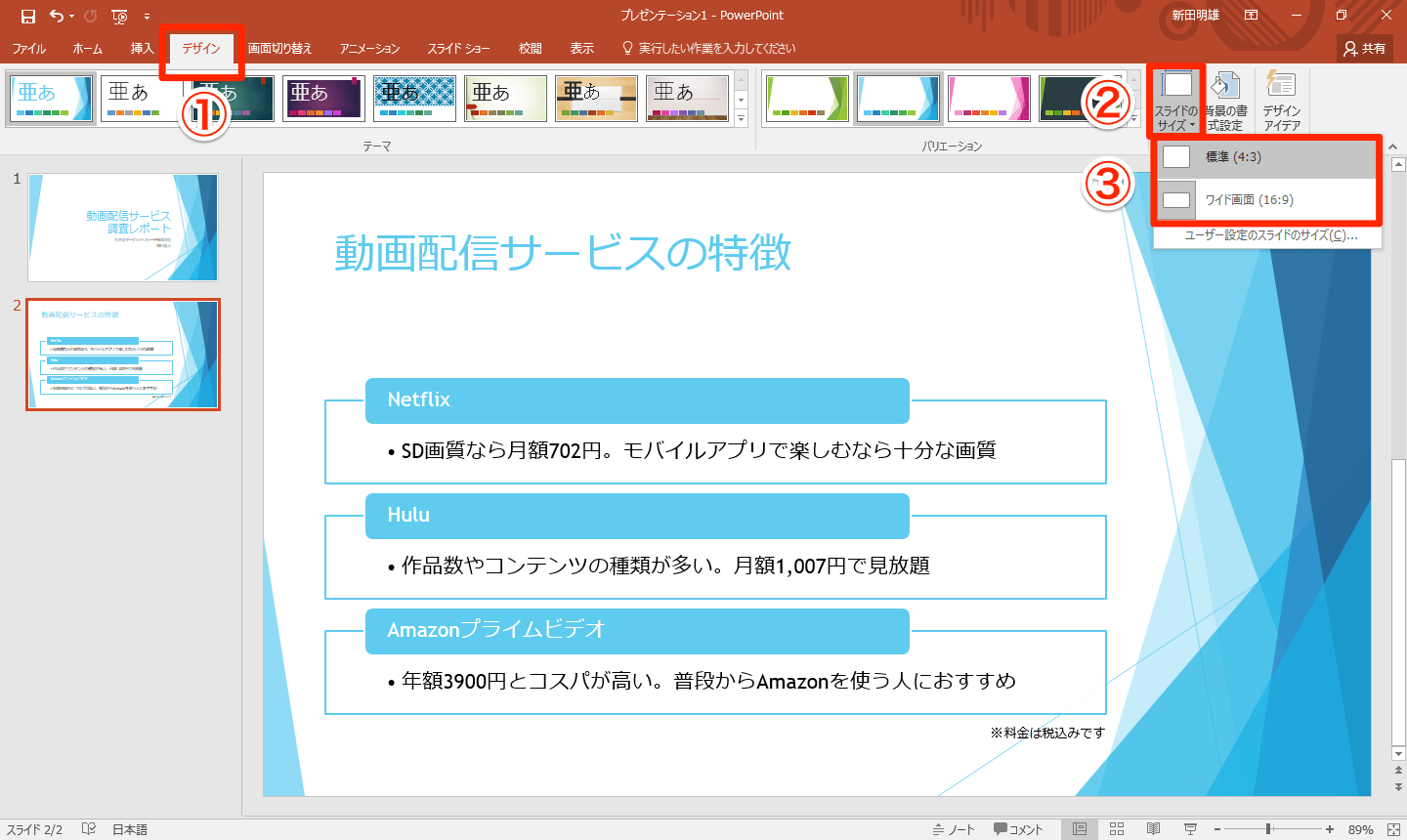Switch to the 挿入 tab

pyautogui.click(x=143, y=48)
